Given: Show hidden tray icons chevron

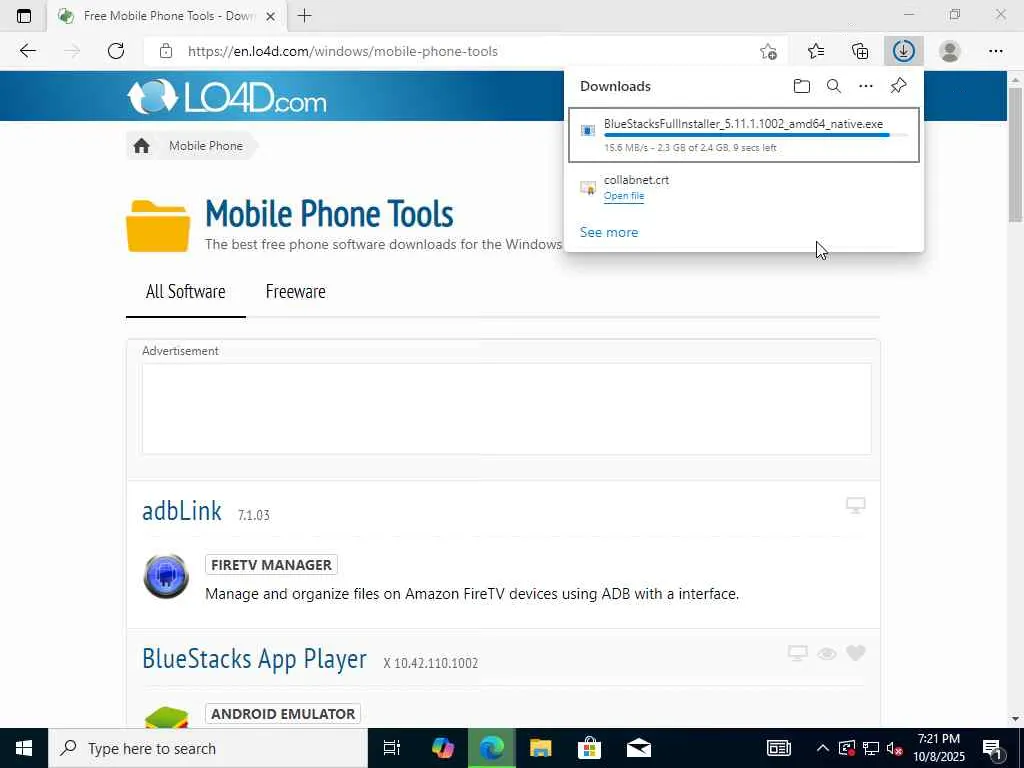Looking at the screenshot, I should pyautogui.click(x=823, y=748).
